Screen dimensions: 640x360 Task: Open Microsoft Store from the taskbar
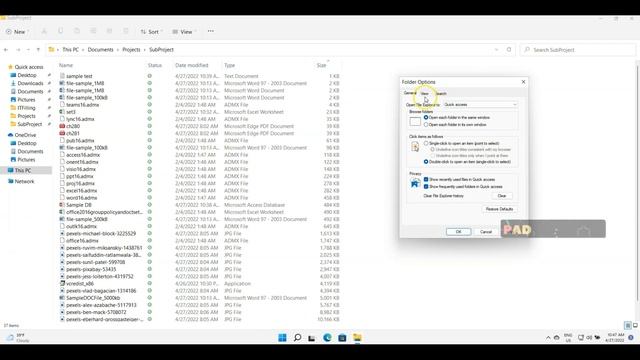point(342,338)
